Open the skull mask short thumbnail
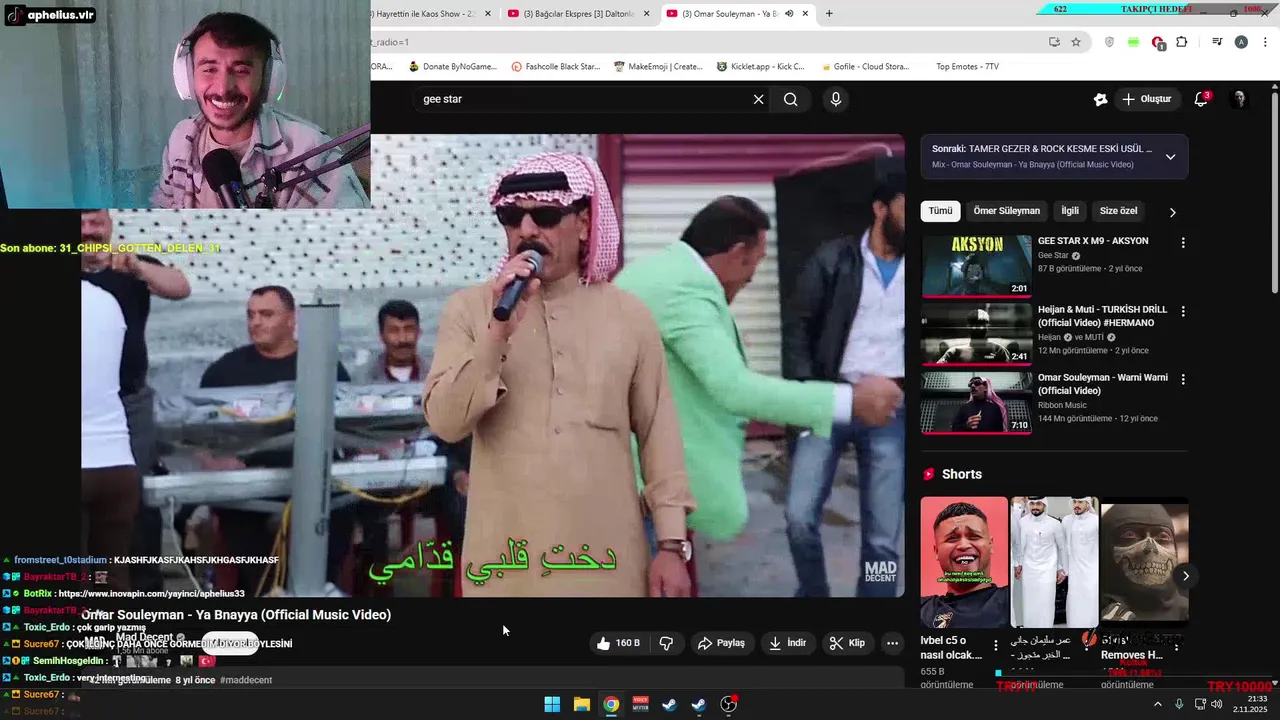The height and width of the screenshot is (720, 1280). [x=1145, y=562]
